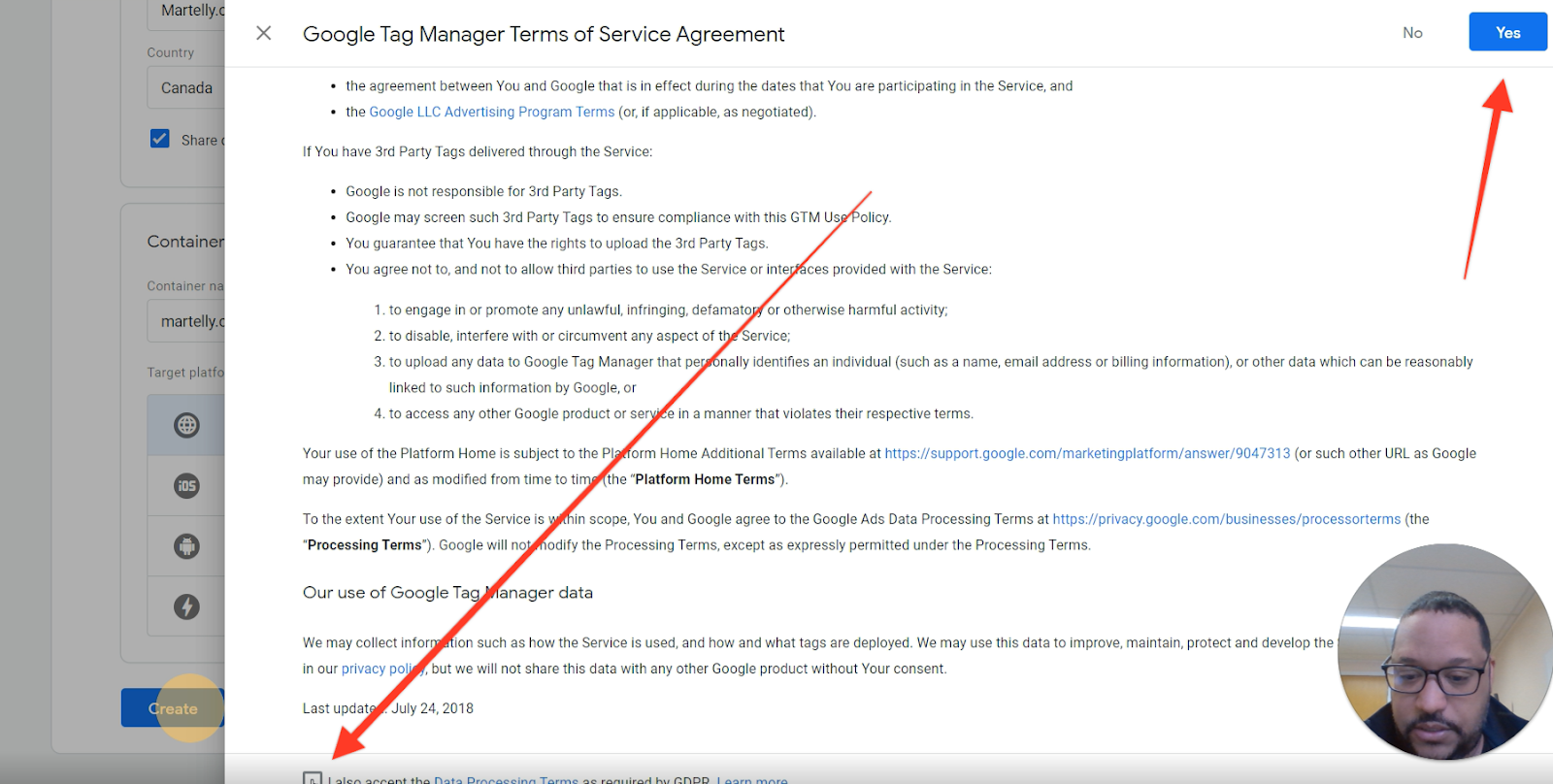Click Yes to accept the agreement

click(x=1507, y=32)
